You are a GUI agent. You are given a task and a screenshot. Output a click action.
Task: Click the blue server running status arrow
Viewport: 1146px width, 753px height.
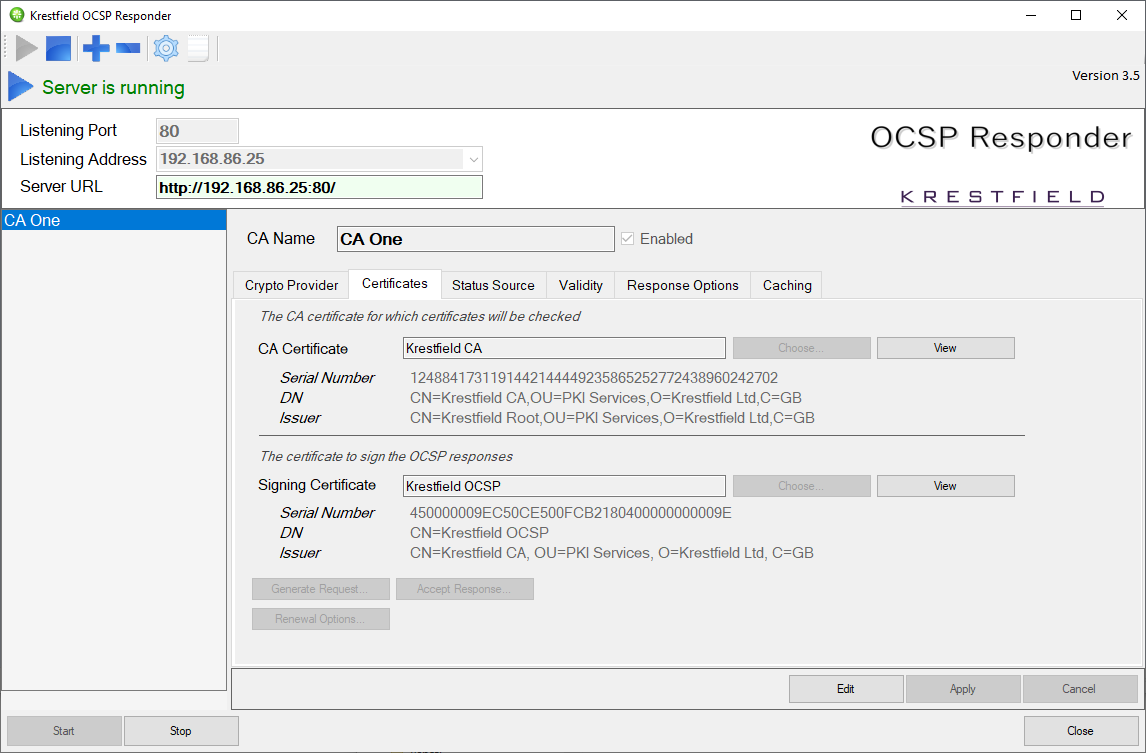click(x=20, y=86)
